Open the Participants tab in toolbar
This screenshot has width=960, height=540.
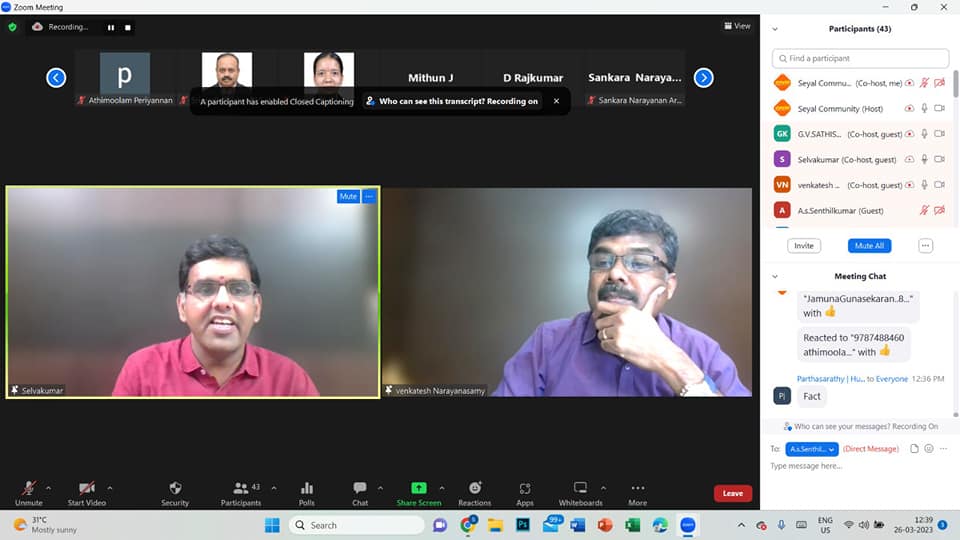(241, 488)
